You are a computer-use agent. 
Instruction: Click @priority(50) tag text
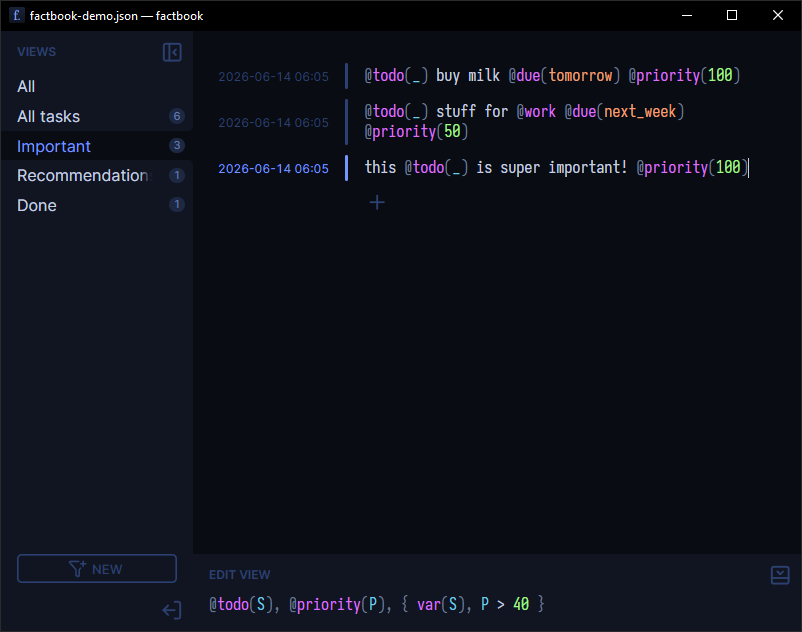[416, 132]
